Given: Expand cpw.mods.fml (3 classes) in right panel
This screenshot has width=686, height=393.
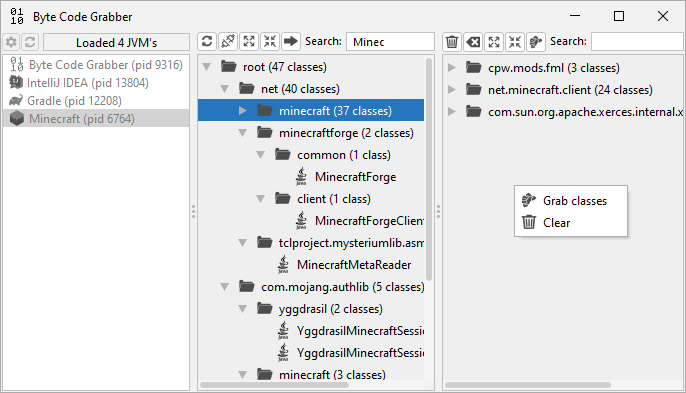Looking at the screenshot, I should pos(452,68).
